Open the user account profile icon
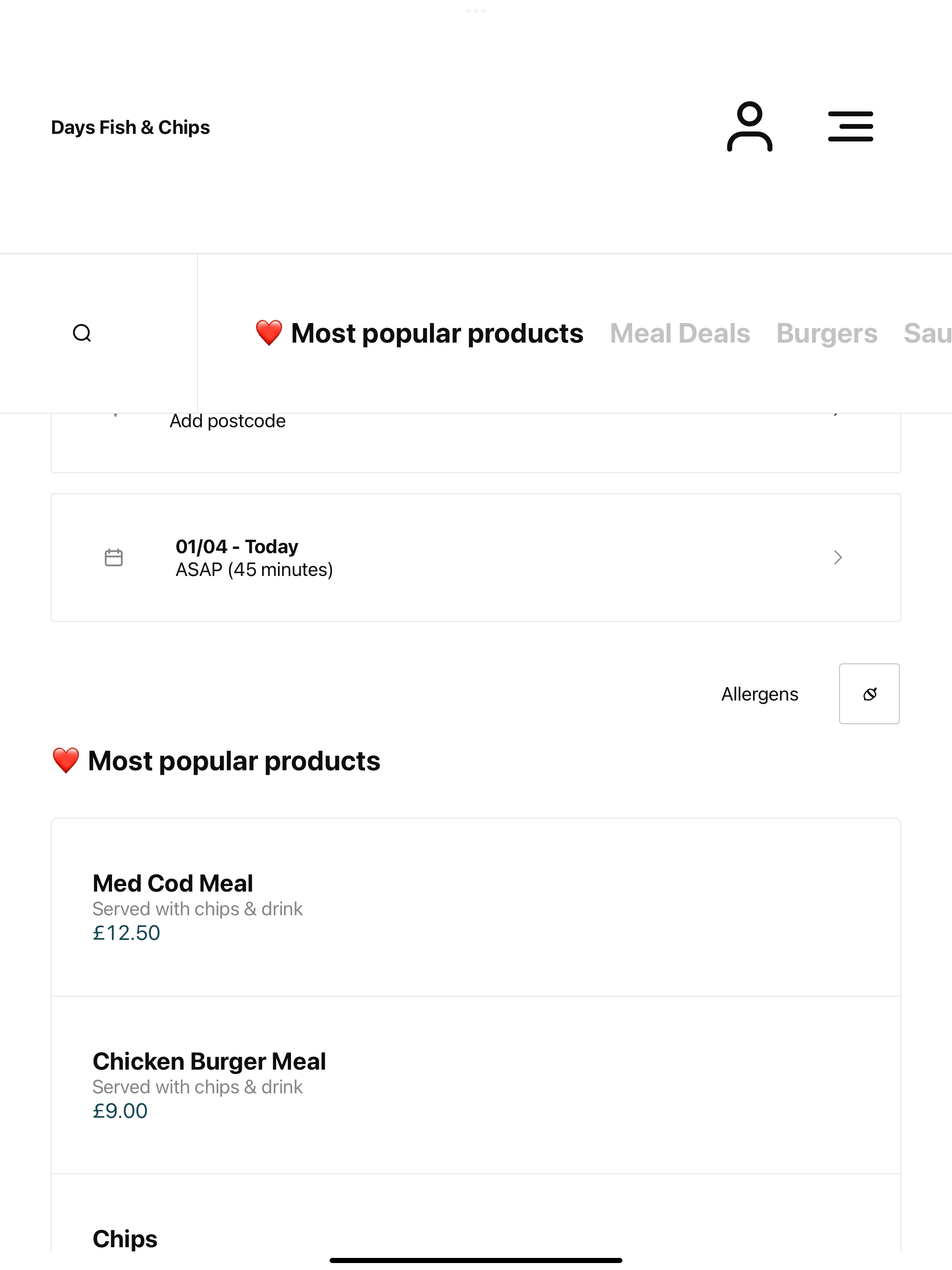The image size is (952, 1270). pyautogui.click(x=749, y=126)
